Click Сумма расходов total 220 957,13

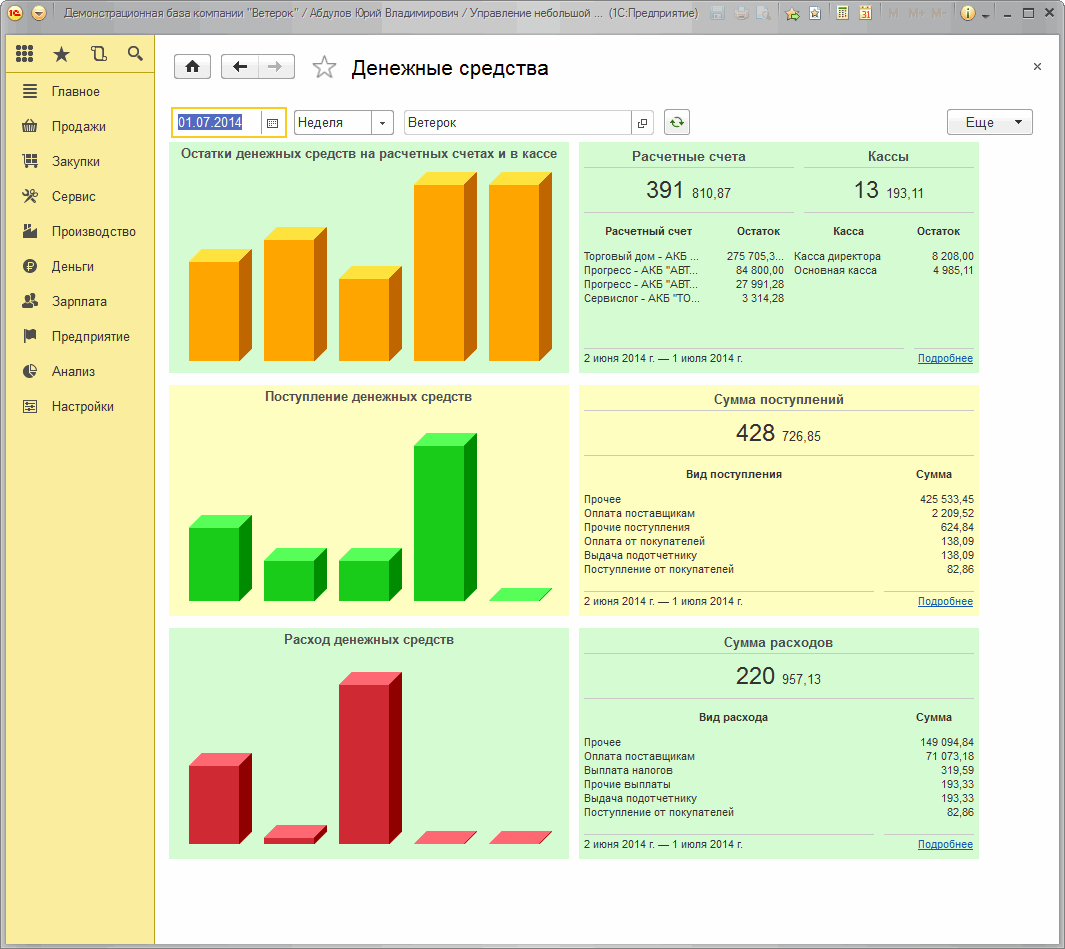[778, 677]
